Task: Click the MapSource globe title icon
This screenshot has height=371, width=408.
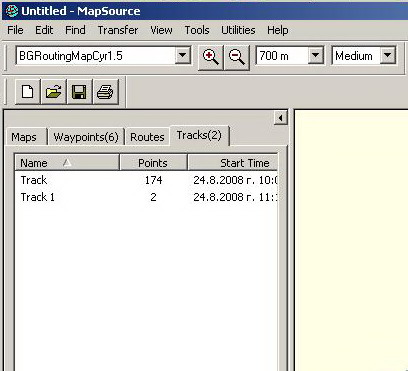Action: (12, 11)
